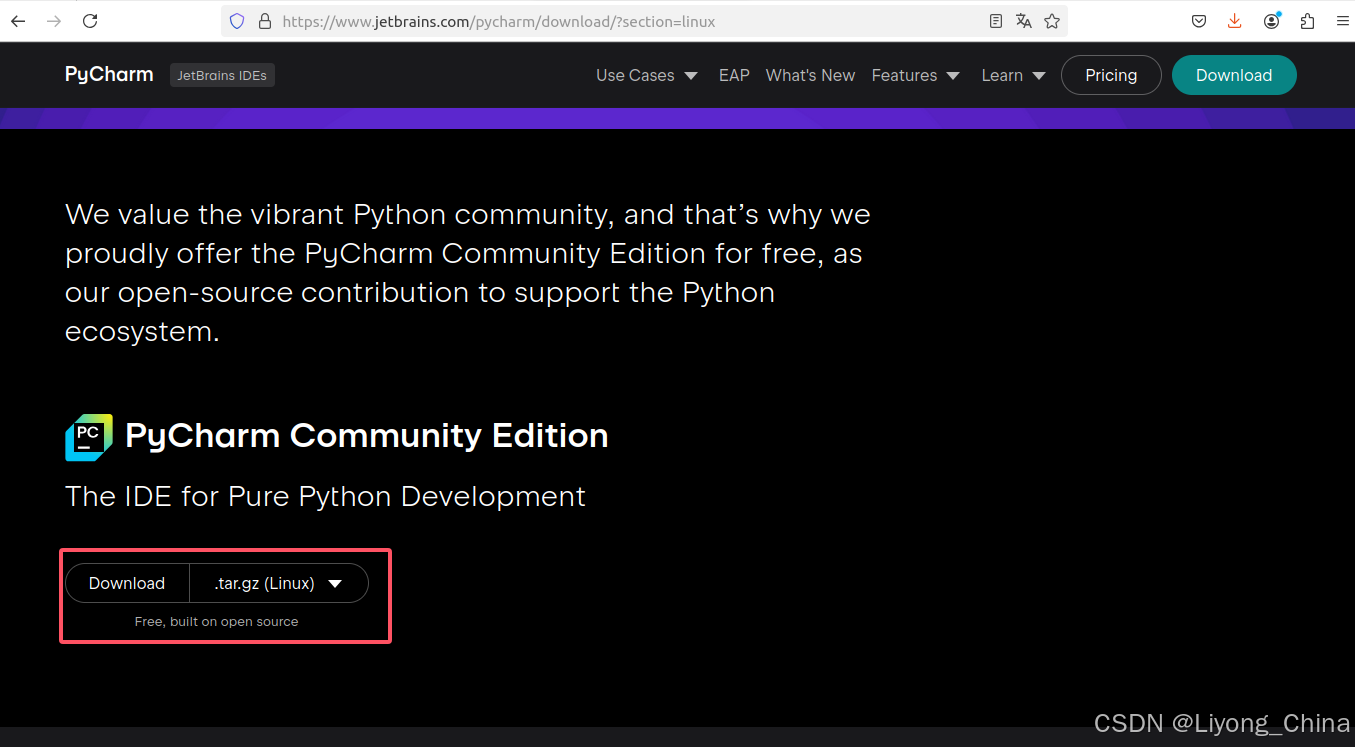Viewport: 1355px width, 747px height.
Task: Reload the current page
Action: pos(89,21)
